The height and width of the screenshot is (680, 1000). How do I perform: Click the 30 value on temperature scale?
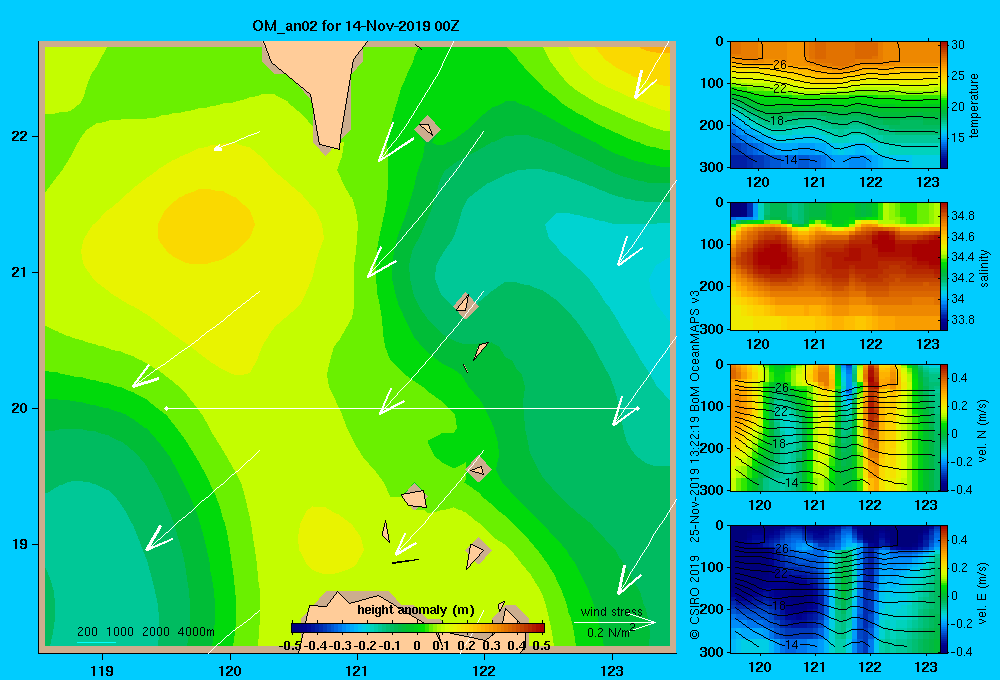tap(958, 45)
